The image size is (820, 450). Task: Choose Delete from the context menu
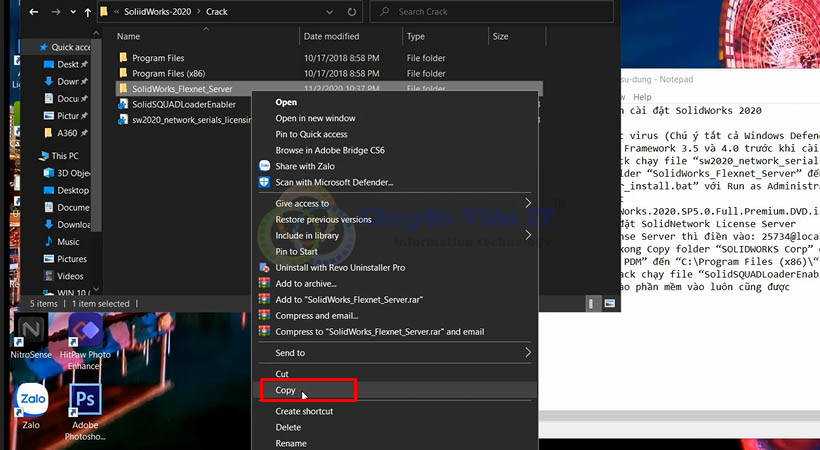pos(289,427)
